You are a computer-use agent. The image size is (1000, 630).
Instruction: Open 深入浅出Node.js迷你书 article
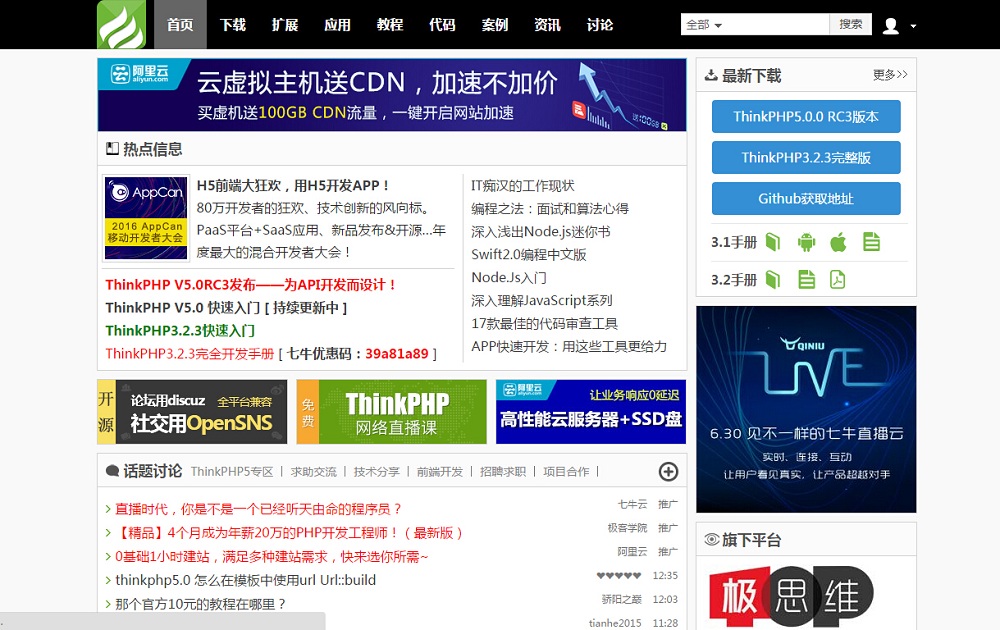541,231
